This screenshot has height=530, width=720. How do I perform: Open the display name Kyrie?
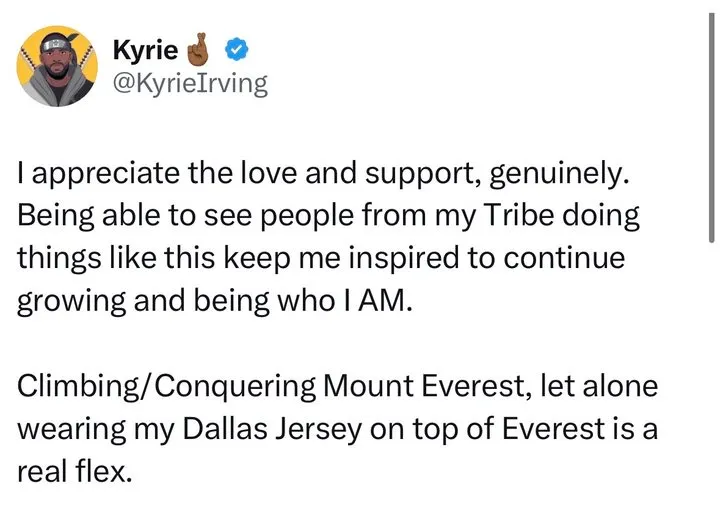click(145, 50)
